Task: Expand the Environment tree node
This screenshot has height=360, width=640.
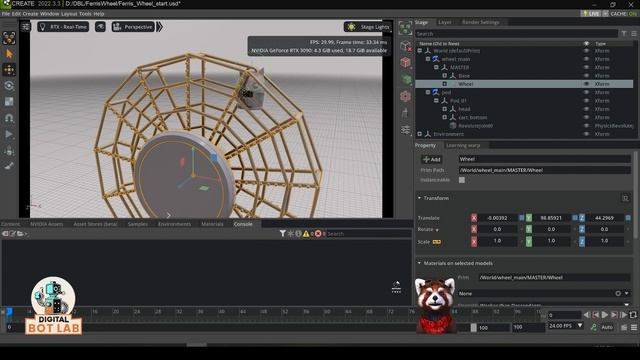Action: pyautogui.click(x=420, y=134)
